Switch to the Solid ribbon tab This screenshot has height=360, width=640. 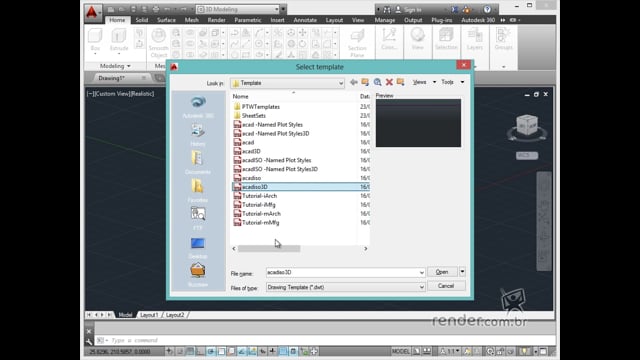pyautogui.click(x=142, y=20)
